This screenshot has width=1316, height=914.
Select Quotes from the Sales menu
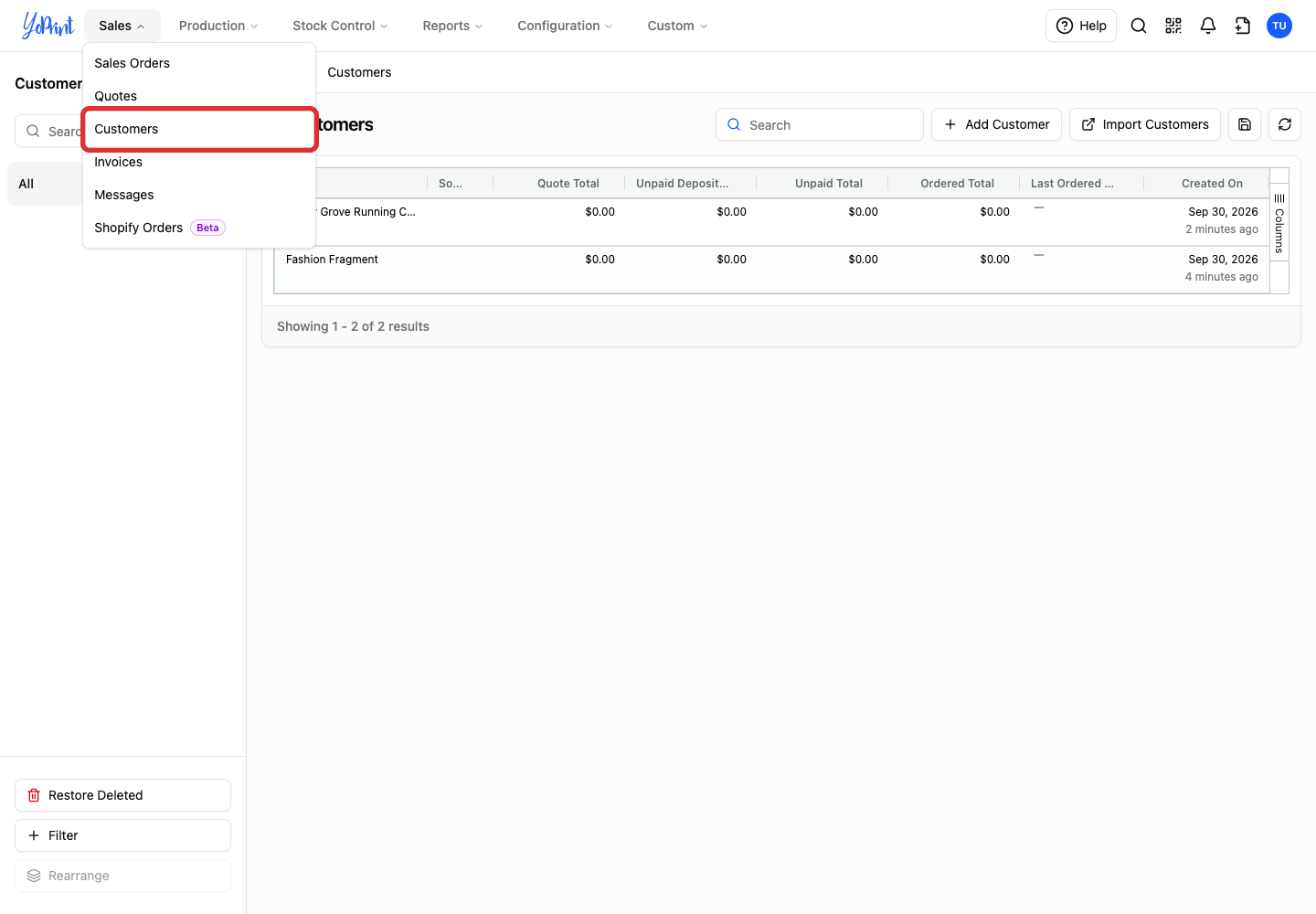pyautogui.click(x=199, y=96)
